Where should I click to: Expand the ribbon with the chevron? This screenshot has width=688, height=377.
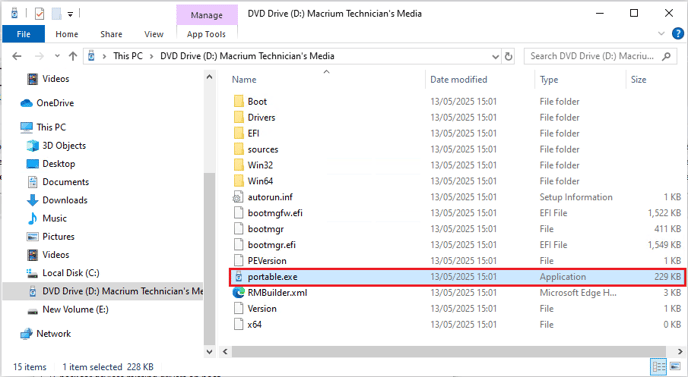pyautogui.click(x=661, y=34)
